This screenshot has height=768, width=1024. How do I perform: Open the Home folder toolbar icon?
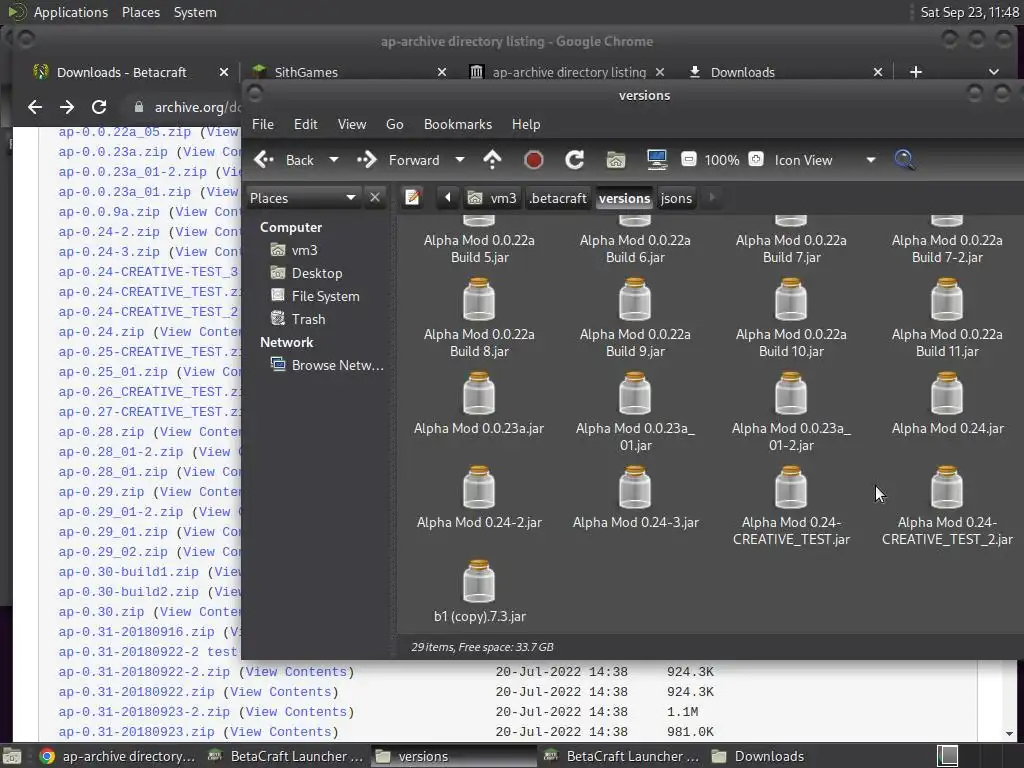(x=615, y=160)
